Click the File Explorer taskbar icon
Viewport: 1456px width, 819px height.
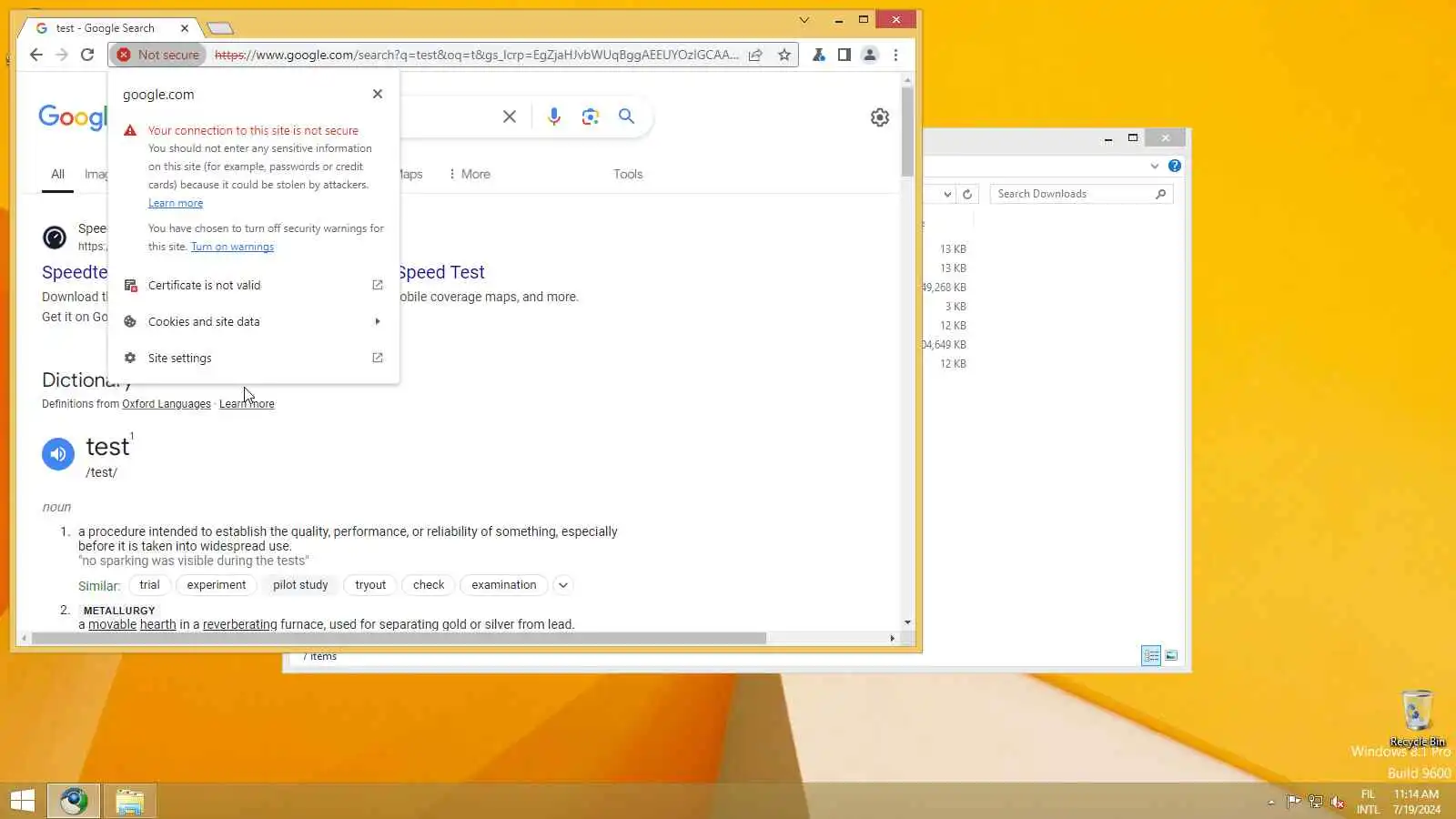129,801
